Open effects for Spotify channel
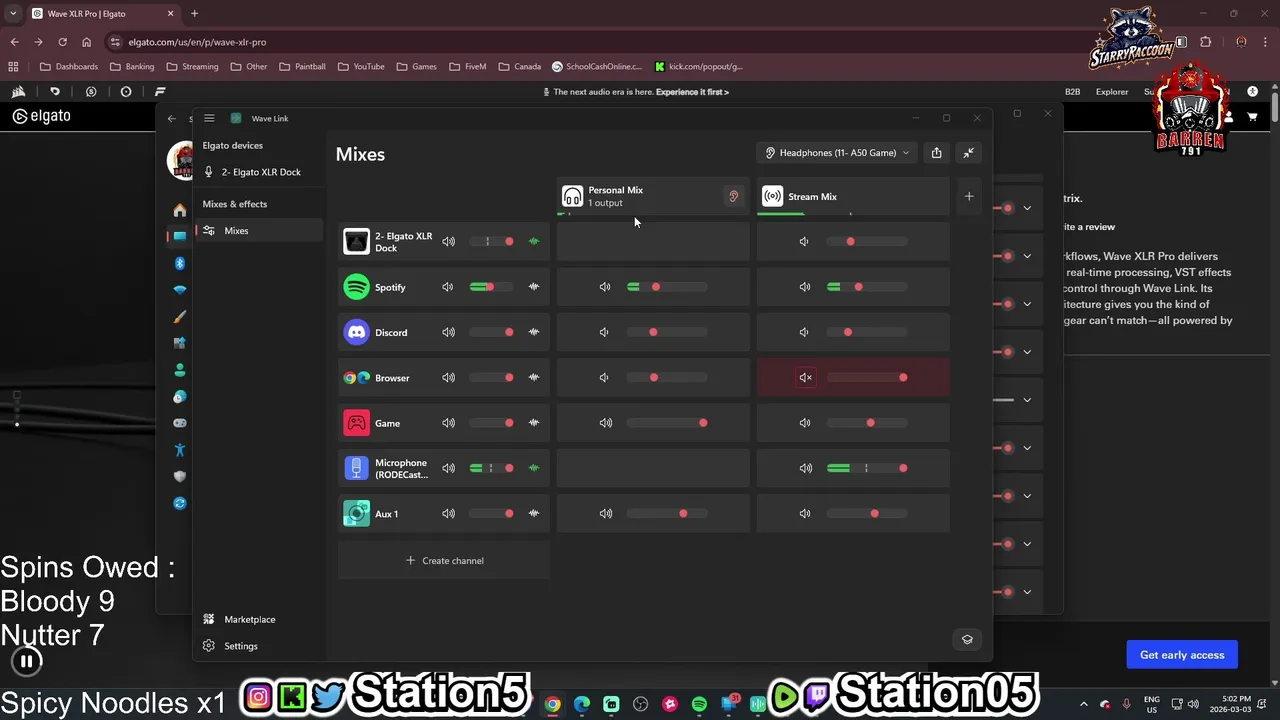1280x720 pixels. (534, 287)
